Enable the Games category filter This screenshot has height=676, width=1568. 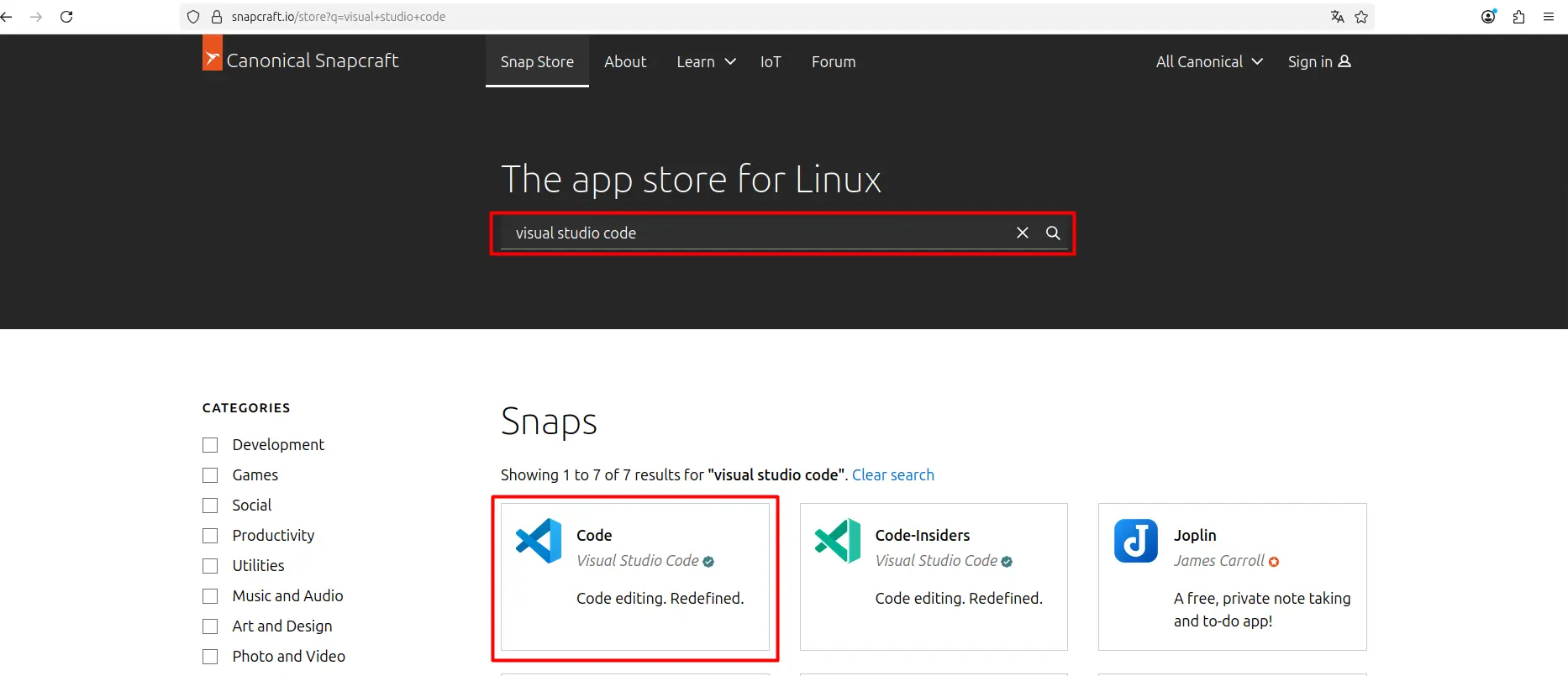click(x=210, y=475)
